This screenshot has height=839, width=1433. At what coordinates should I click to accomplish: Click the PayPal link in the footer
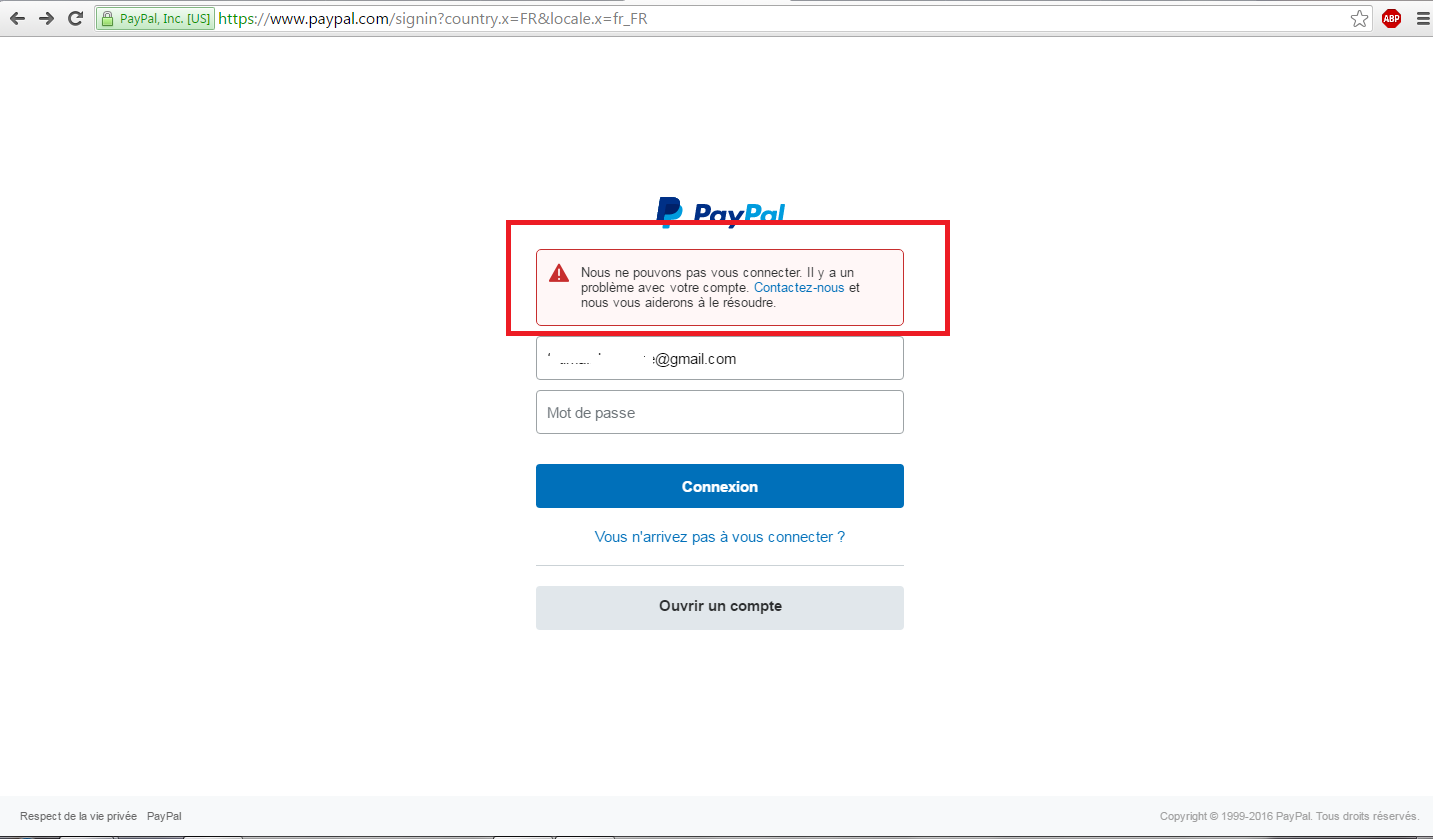pos(164,817)
